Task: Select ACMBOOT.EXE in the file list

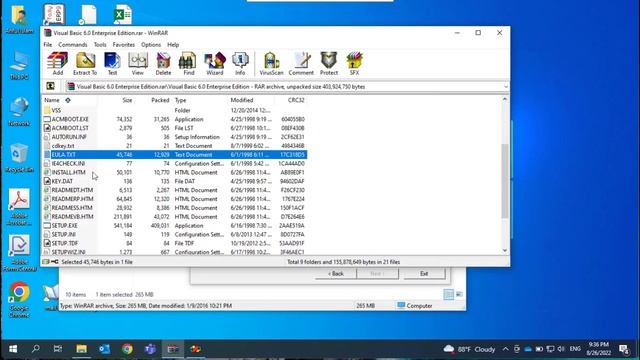Action: (175, 119)
